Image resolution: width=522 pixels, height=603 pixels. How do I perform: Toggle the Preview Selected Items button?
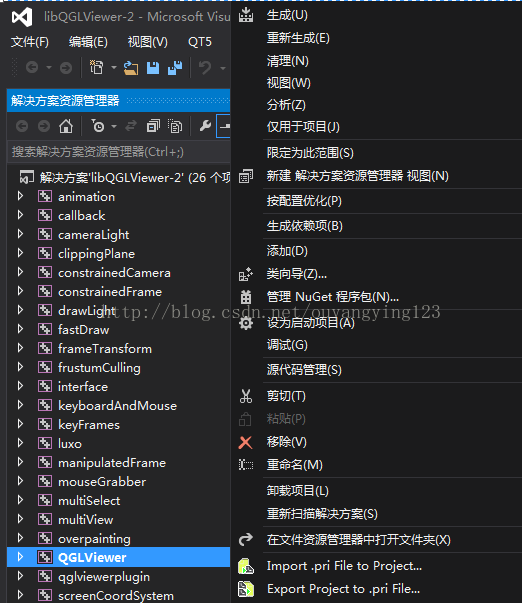click(x=224, y=126)
